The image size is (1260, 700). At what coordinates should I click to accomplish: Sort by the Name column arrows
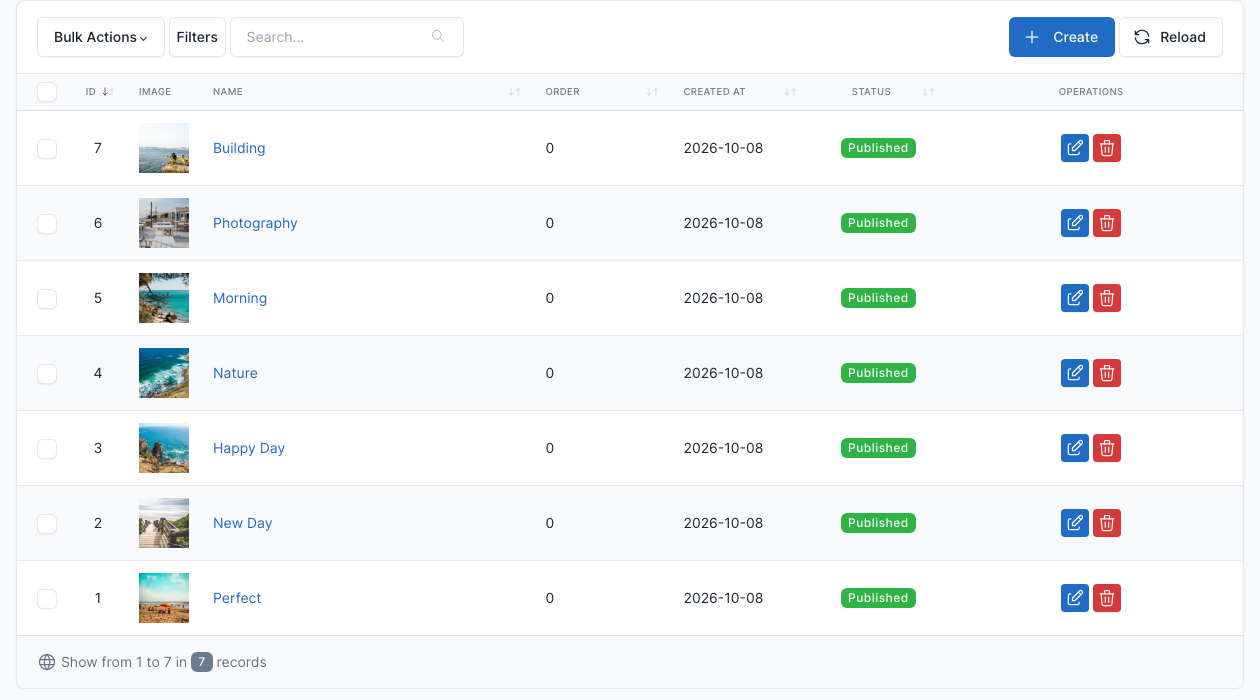(514, 92)
